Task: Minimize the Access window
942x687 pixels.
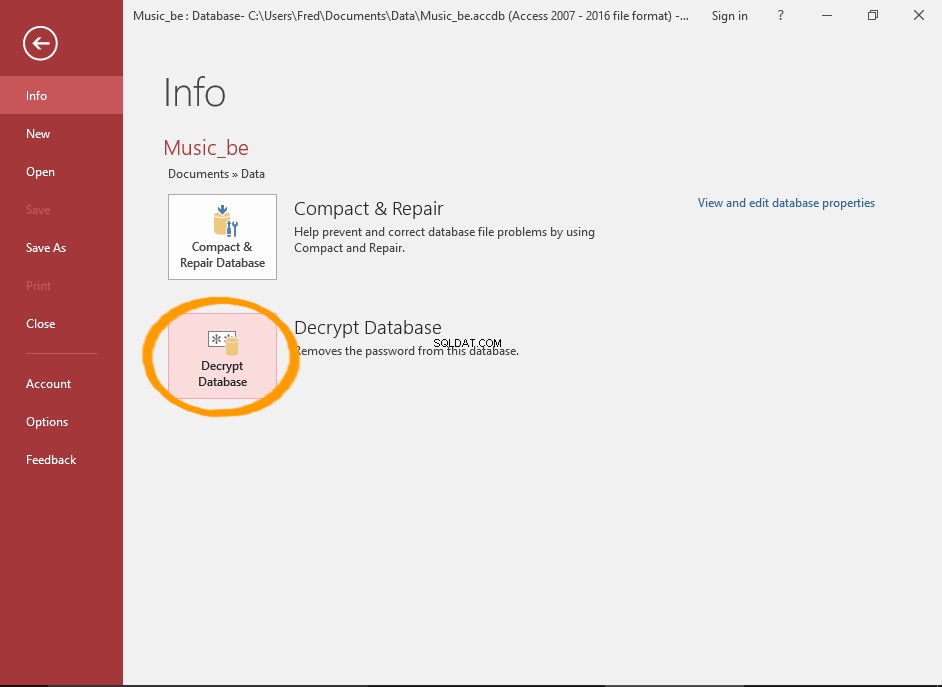Action: (x=827, y=16)
